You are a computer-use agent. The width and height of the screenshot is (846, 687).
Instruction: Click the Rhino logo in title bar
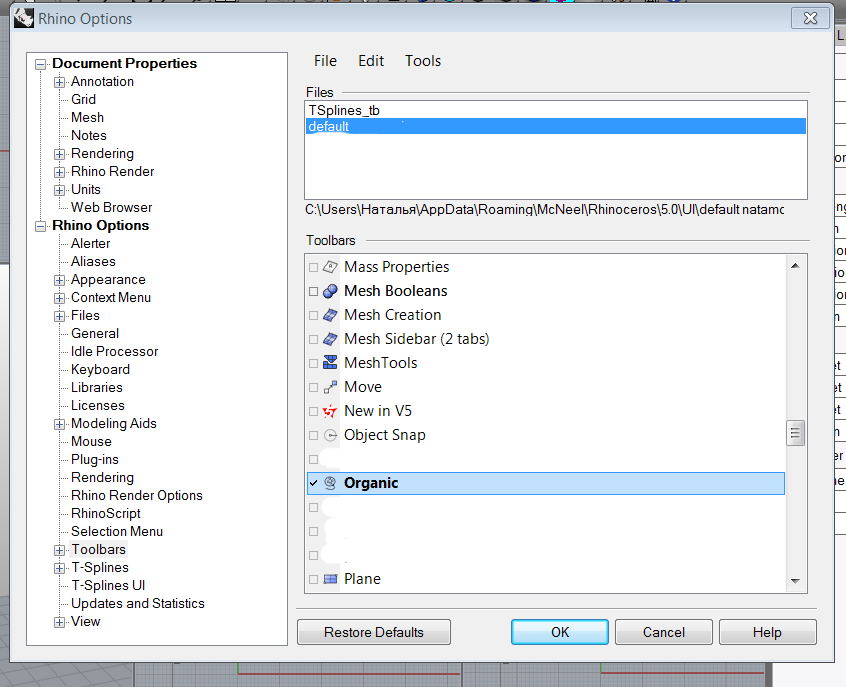tap(24, 18)
